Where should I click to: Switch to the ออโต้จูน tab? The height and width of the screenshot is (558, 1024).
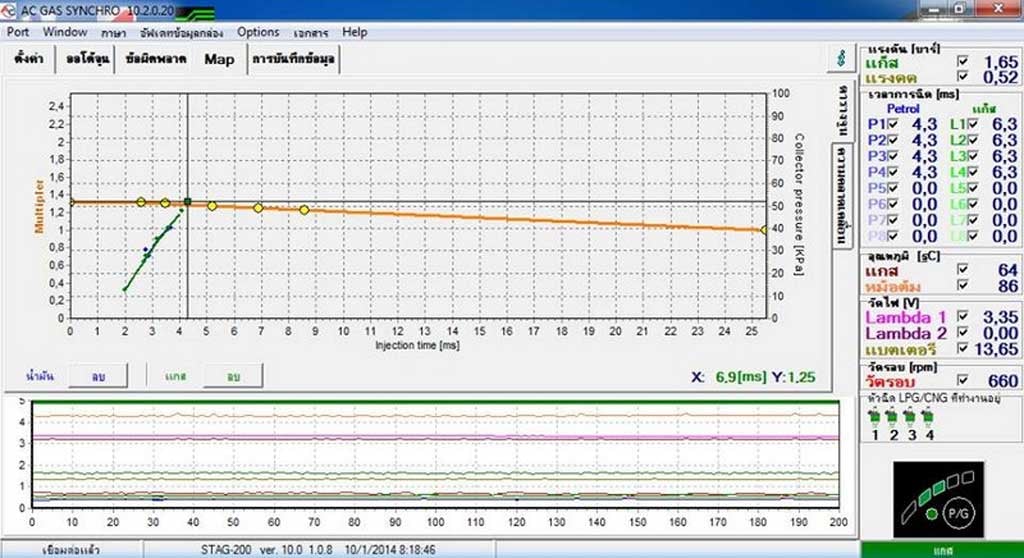(x=87, y=59)
